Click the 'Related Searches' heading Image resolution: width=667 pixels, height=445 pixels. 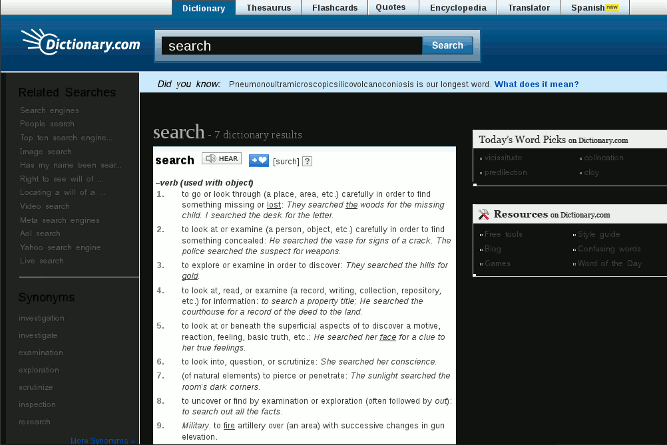pyautogui.click(x=67, y=92)
